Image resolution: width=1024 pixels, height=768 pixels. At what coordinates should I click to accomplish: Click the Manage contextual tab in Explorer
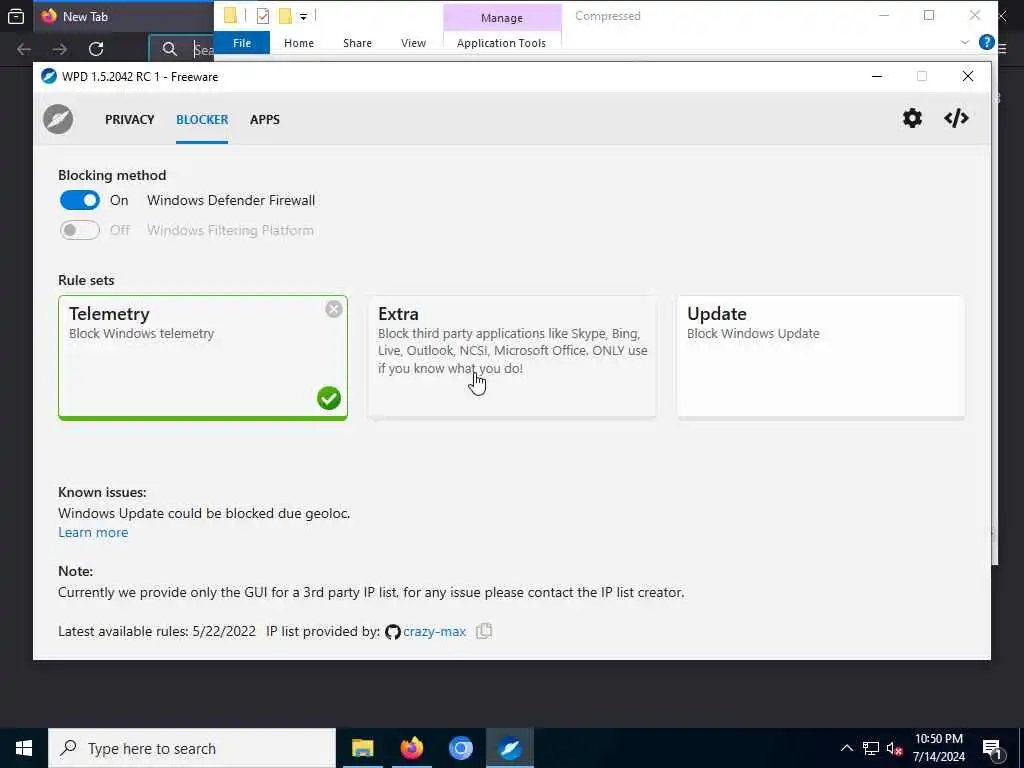[502, 18]
